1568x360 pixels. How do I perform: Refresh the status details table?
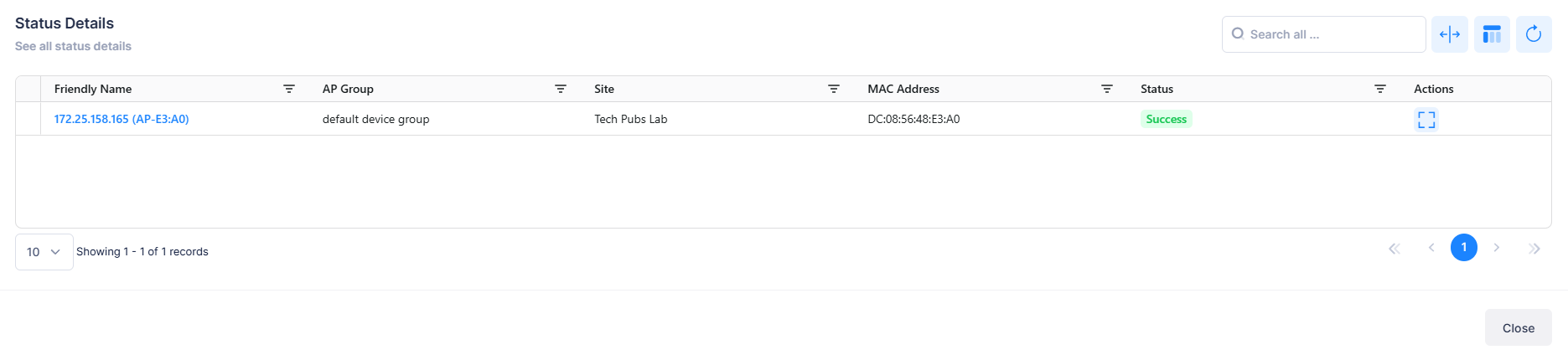tap(1534, 34)
